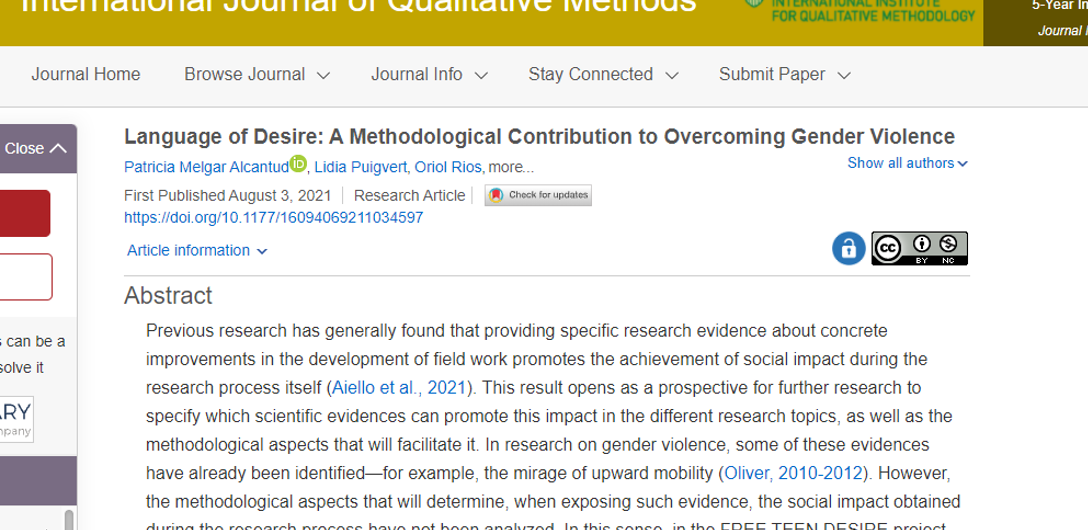Expand the Article information section
The width and height of the screenshot is (1088, 530).
coord(197,250)
